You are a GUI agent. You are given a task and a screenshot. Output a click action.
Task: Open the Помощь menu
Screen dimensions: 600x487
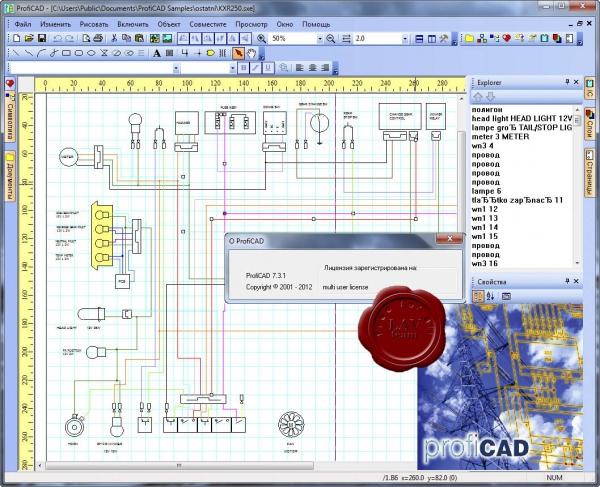coord(316,24)
